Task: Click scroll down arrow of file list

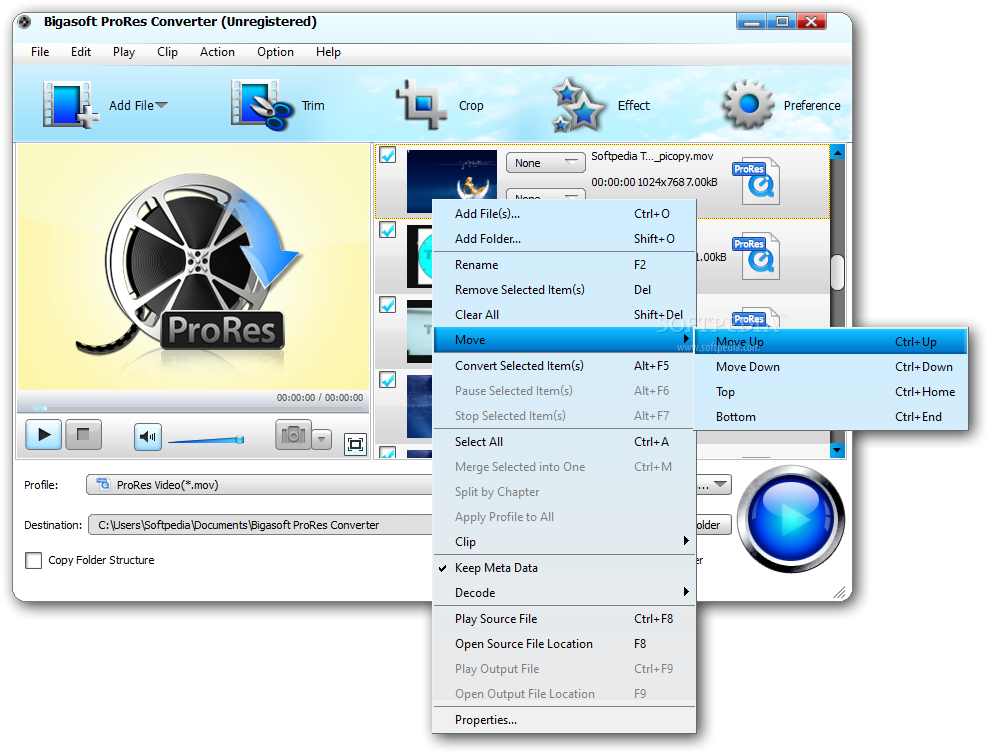Action: coord(837,450)
